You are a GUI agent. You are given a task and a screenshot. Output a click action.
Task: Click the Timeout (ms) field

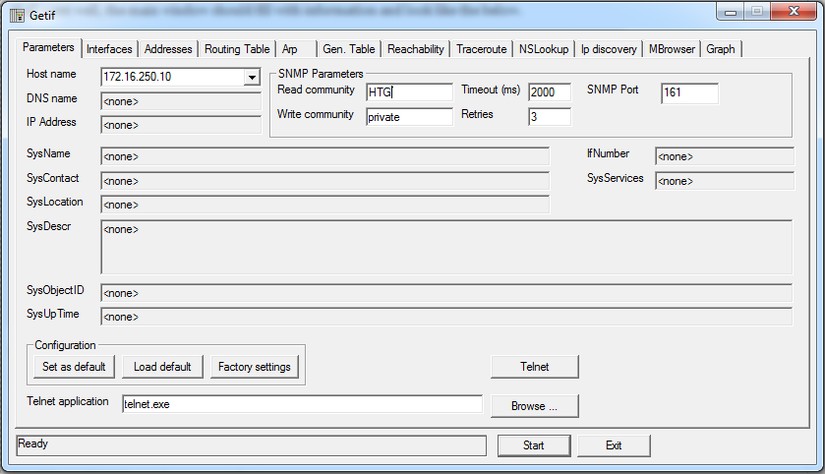coord(550,92)
